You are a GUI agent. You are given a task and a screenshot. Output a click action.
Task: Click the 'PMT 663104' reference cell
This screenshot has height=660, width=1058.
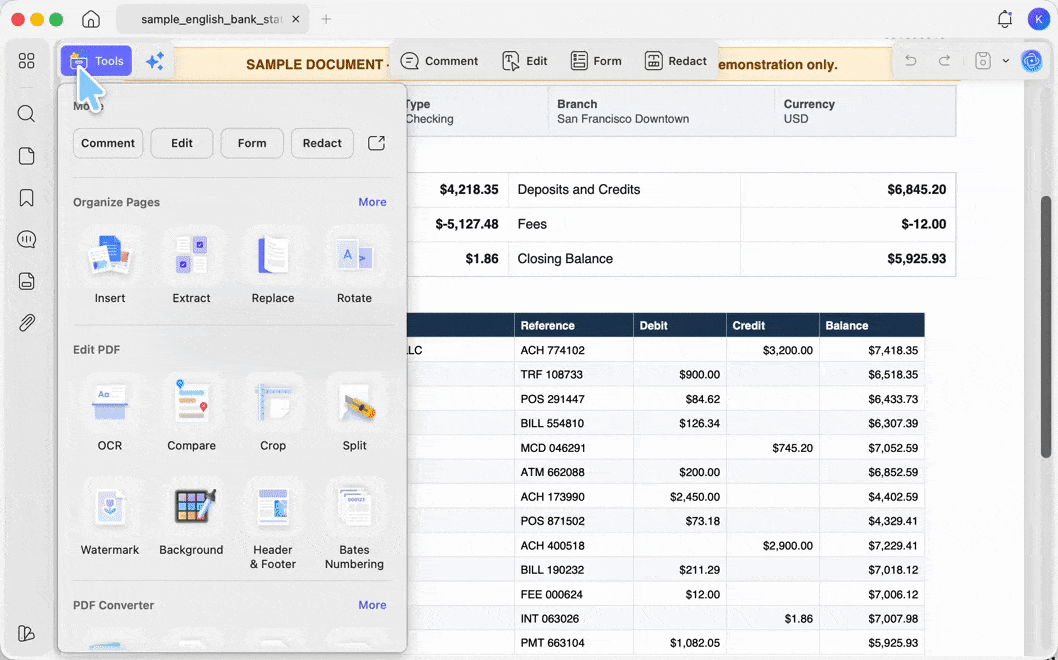pyautogui.click(x=553, y=643)
